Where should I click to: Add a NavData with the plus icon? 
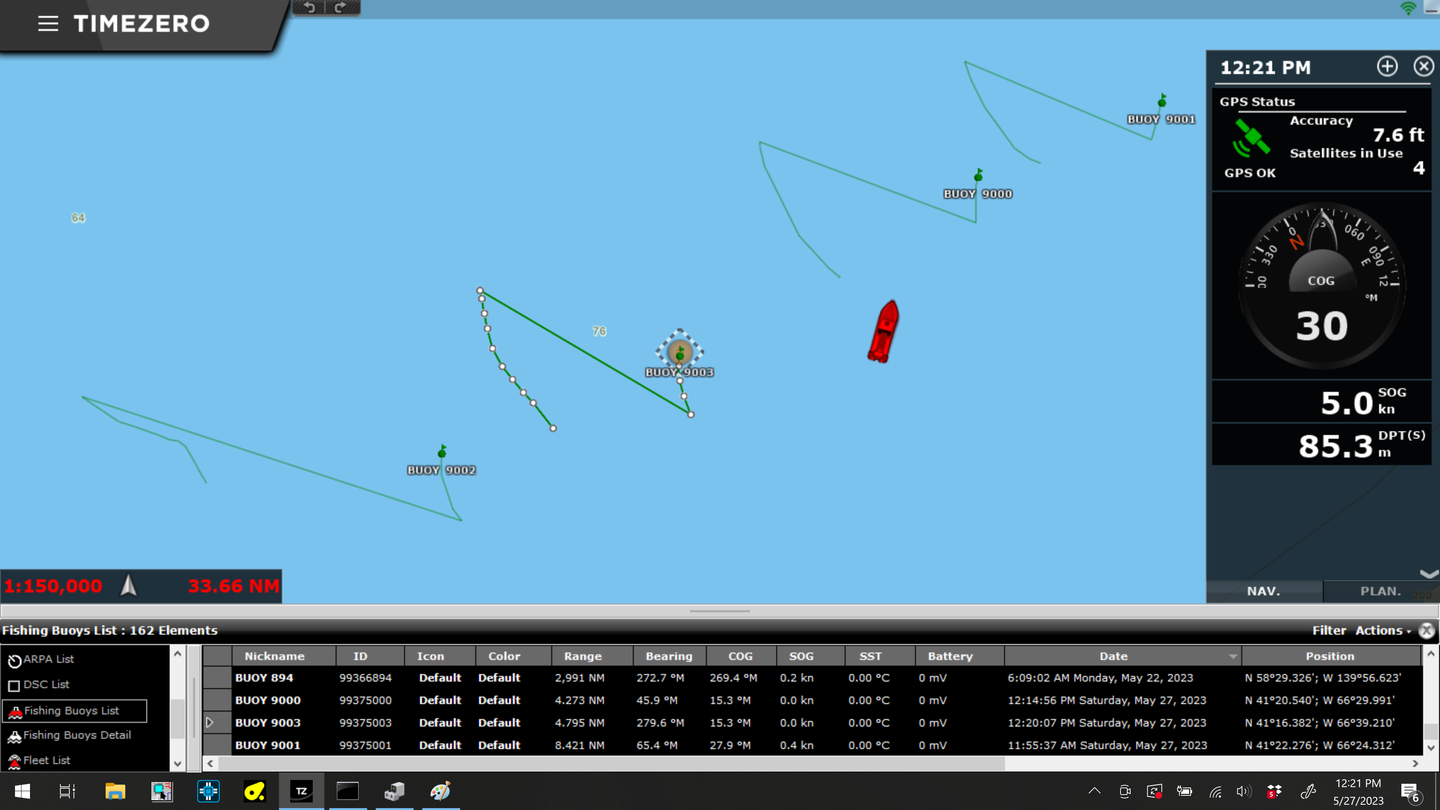point(1386,67)
